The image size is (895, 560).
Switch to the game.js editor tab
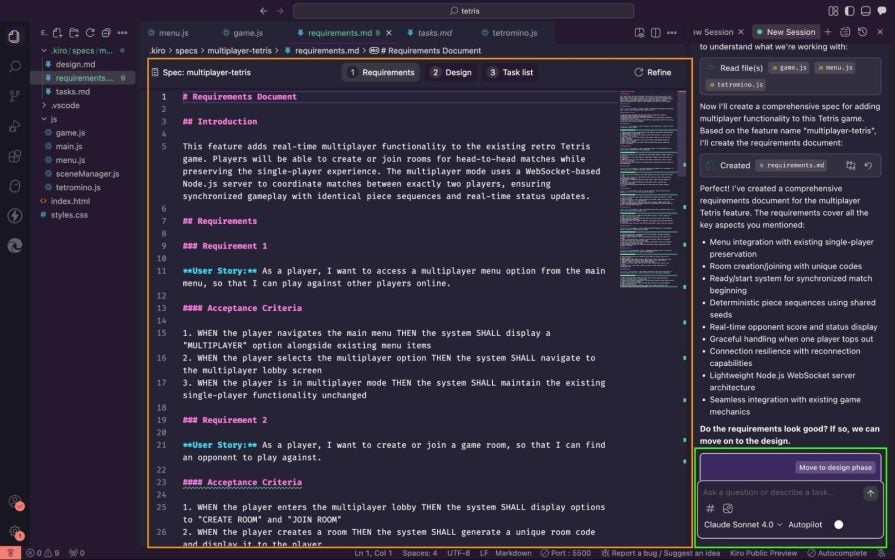(x=240, y=33)
